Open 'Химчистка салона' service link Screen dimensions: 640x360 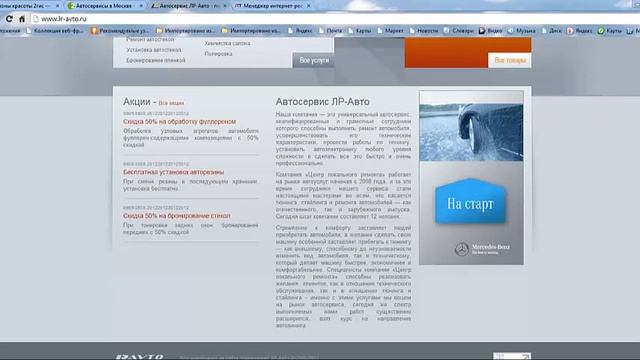tap(227, 43)
